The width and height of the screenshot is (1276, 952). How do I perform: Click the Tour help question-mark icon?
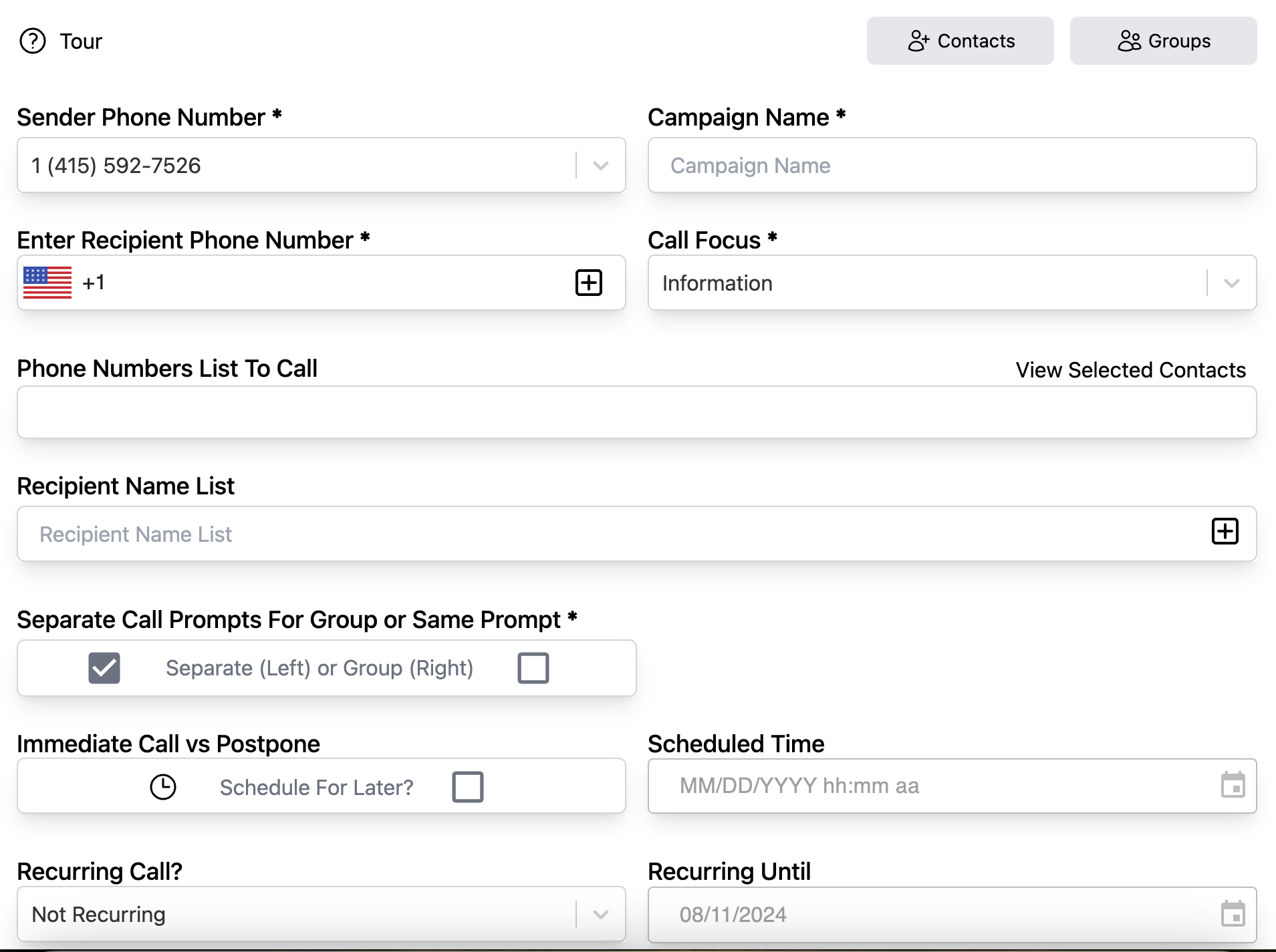coord(32,41)
